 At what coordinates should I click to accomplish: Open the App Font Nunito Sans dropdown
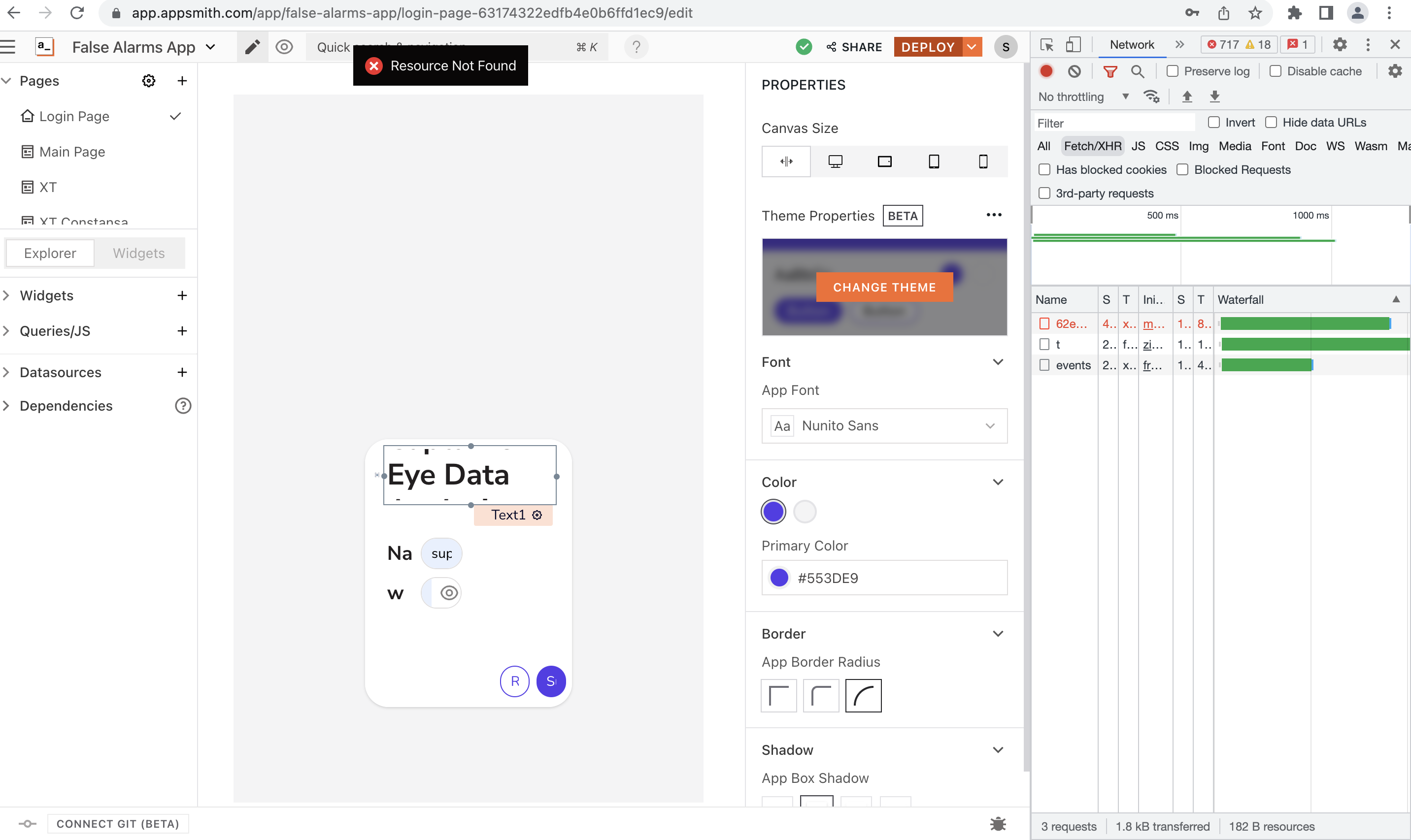[884, 425]
